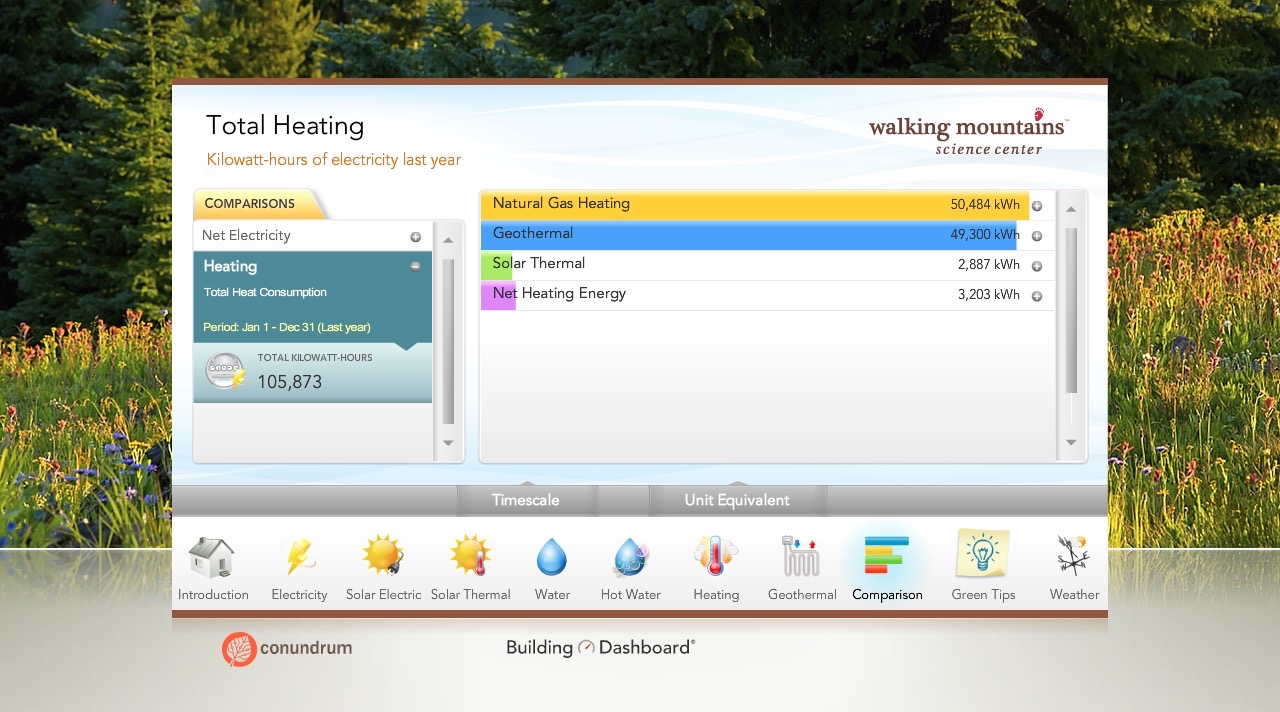Select the Net Electricity list row
Image resolution: width=1280 pixels, height=712 pixels.
pos(313,236)
